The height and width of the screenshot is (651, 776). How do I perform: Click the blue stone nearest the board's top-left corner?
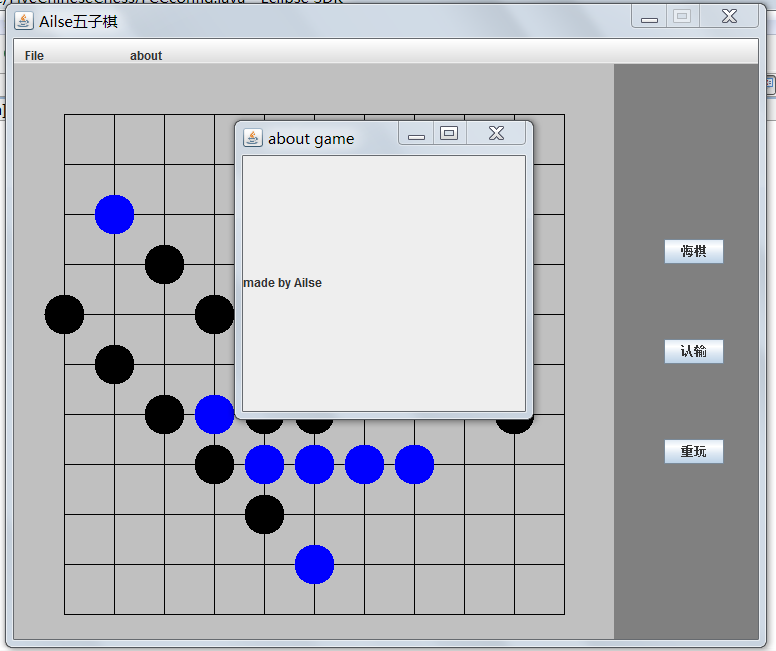point(114,214)
